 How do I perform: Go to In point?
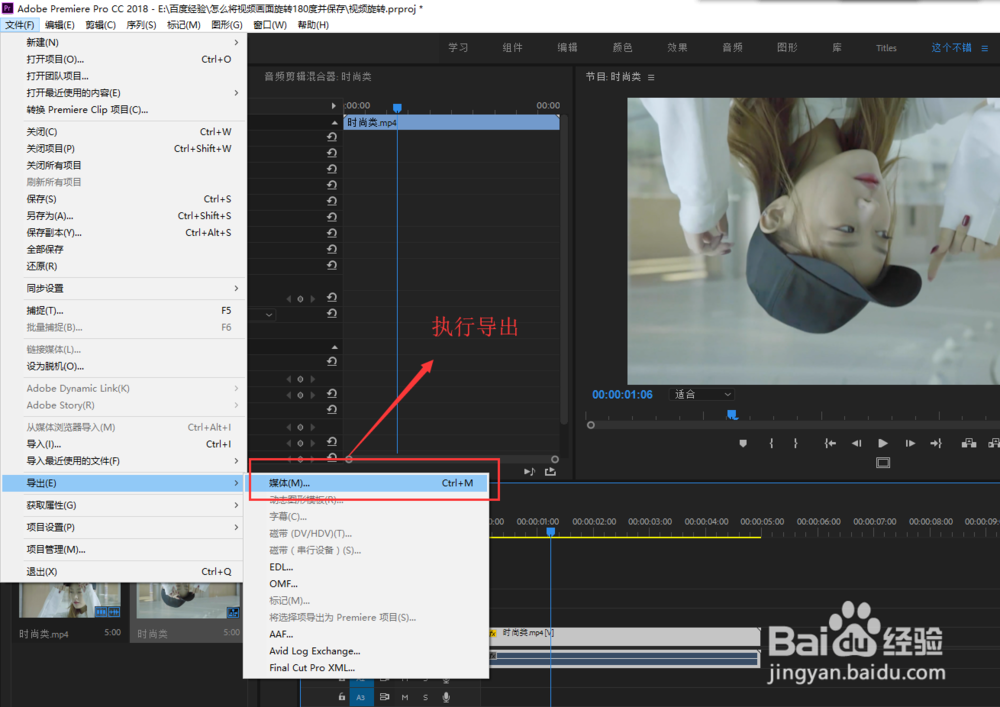point(830,443)
